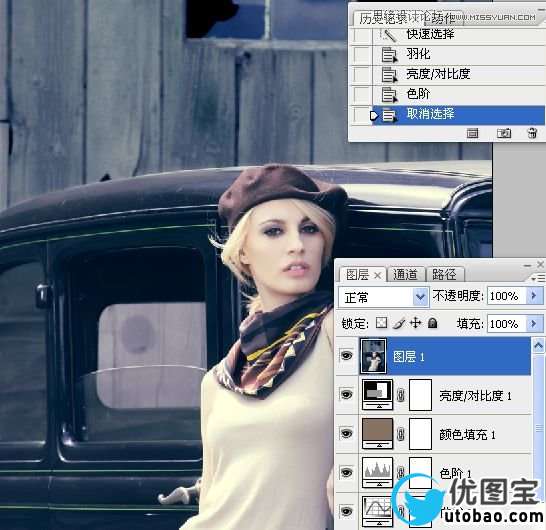This screenshot has height=530, width=546.
Task: Delete current history state with trash icon
Action: click(x=532, y=133)
